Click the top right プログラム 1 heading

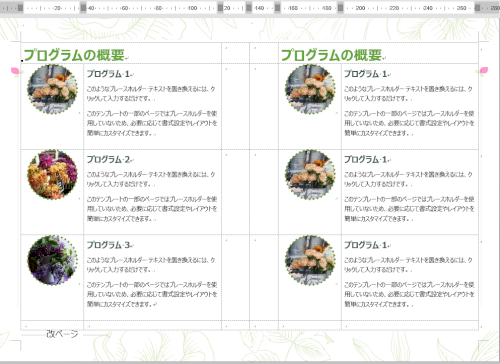tap(366, 74)
